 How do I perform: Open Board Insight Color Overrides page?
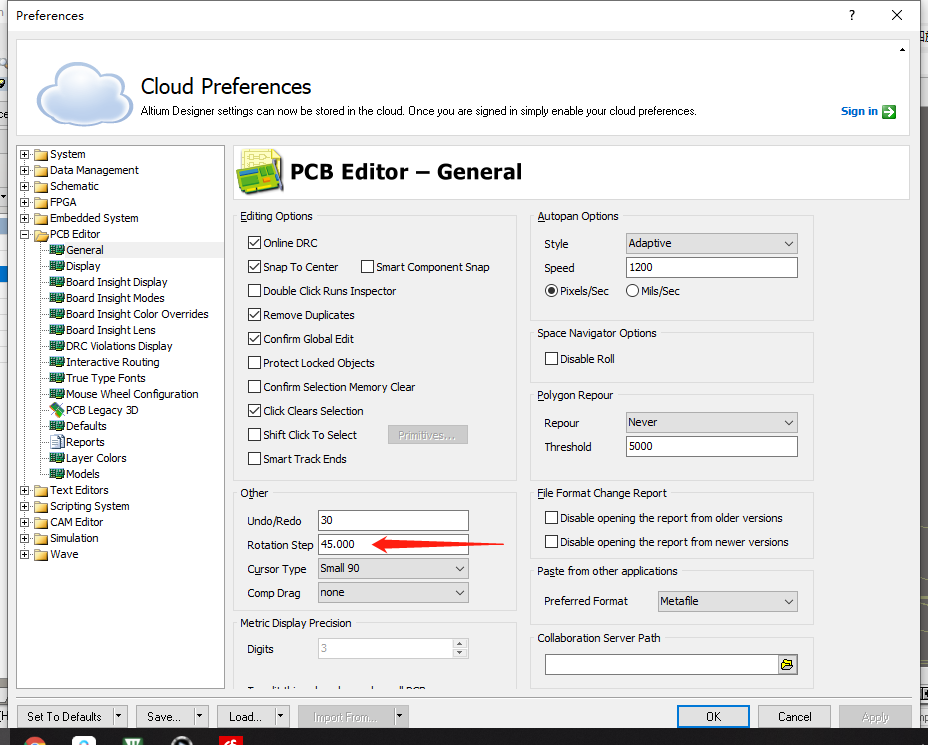tap(137, 314)
